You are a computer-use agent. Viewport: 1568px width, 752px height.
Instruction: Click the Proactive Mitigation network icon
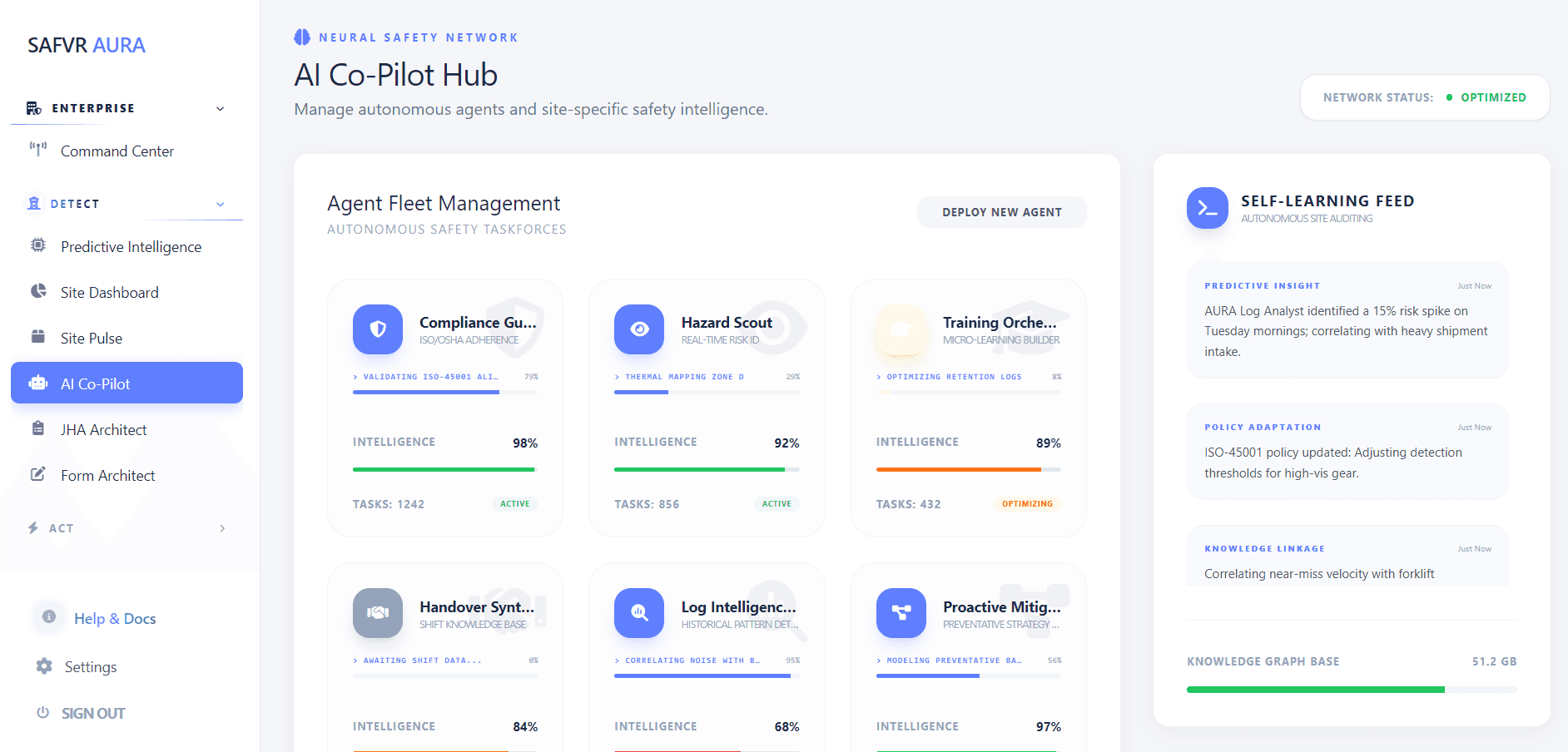901,613
